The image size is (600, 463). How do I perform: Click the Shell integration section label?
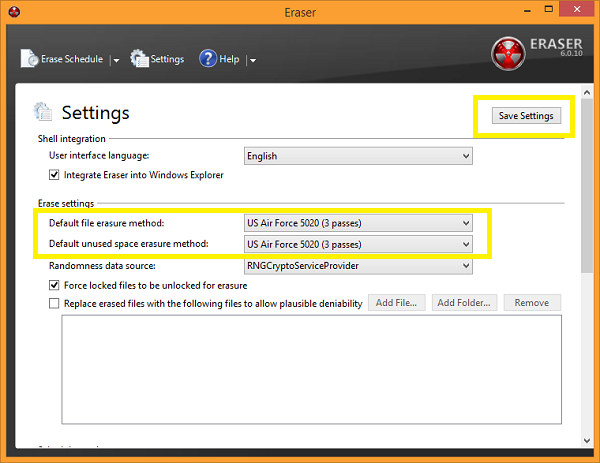click(72, 139)
